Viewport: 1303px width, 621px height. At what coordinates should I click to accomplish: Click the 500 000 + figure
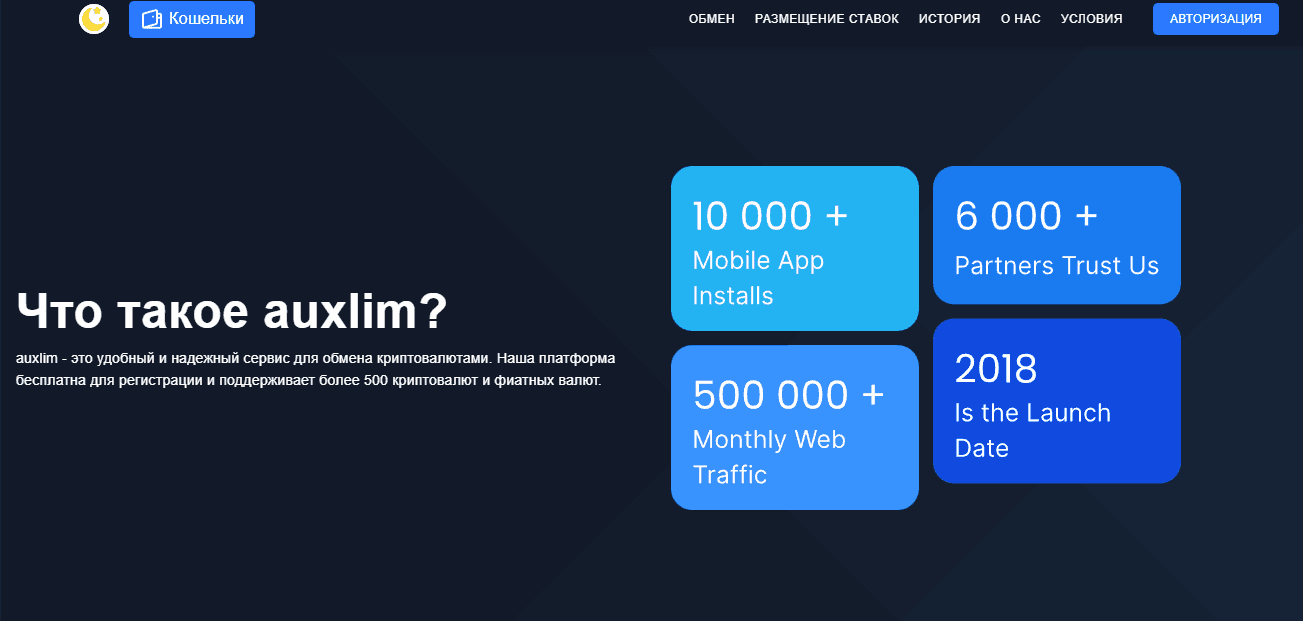pos(788,395)
